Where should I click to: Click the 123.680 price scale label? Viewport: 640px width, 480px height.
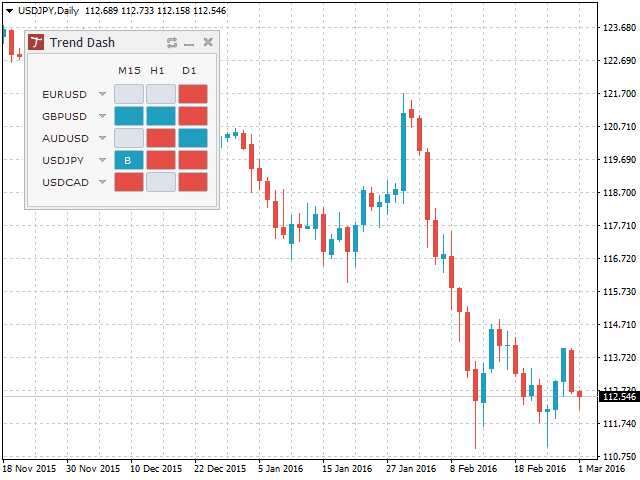click(x=619, y=27)
